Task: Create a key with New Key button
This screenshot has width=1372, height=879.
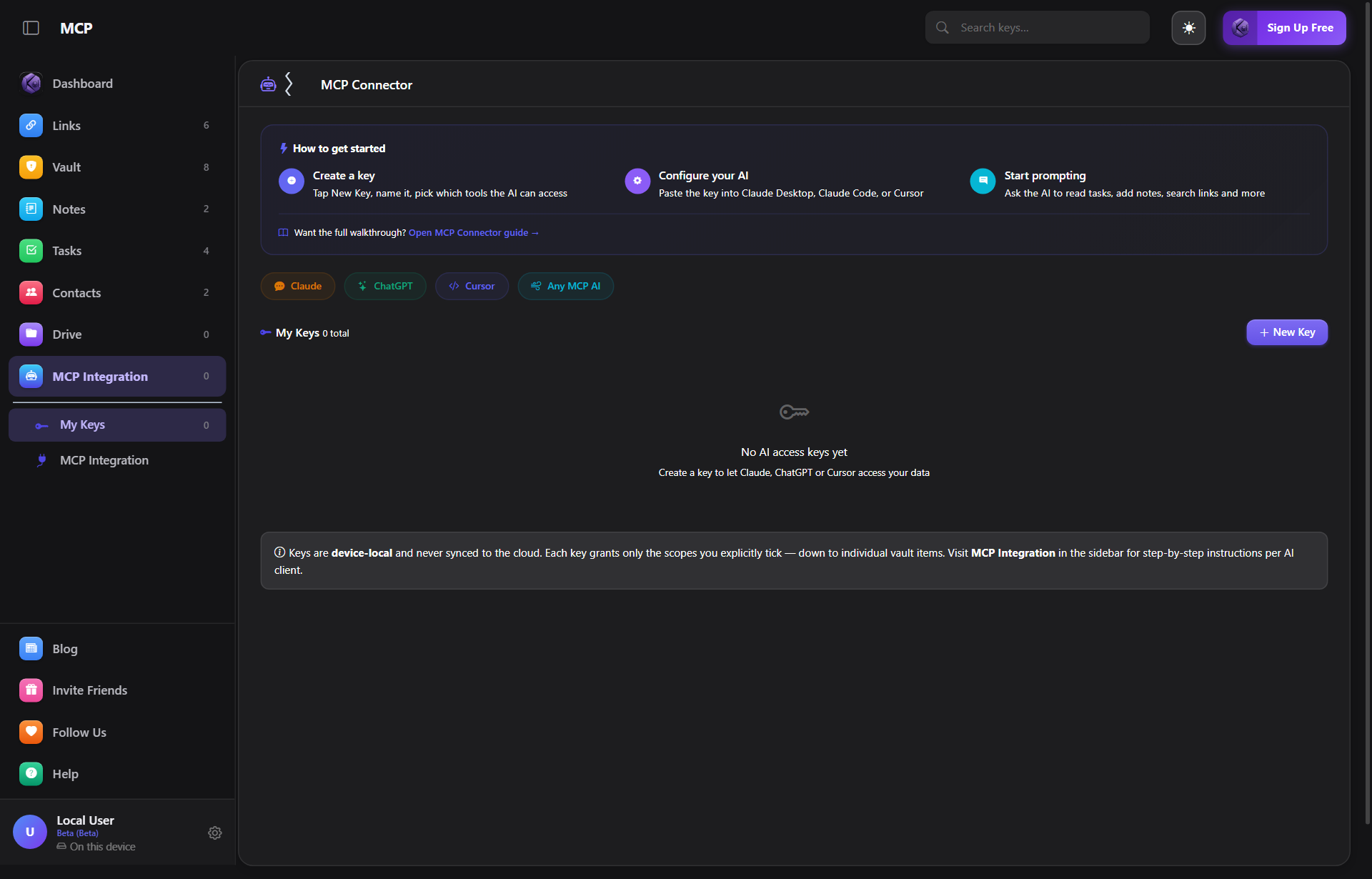Action: click(x=1287, y=332)
